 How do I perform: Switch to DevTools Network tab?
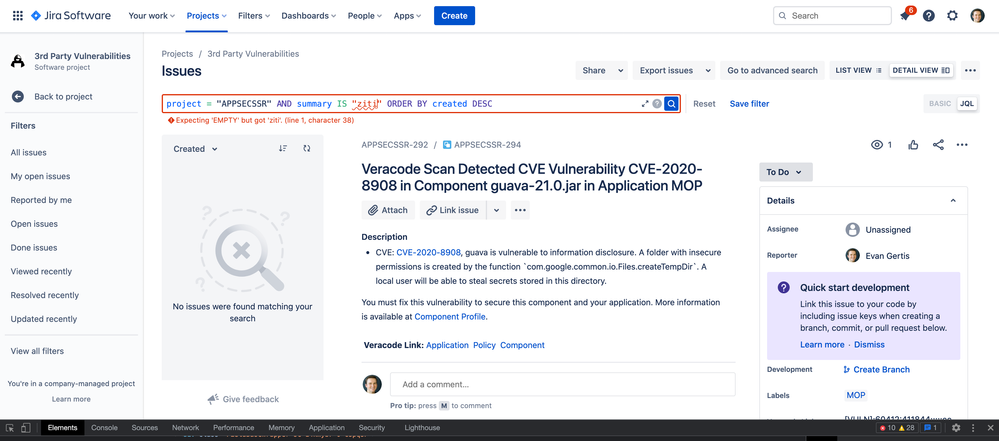(x=185, y=428)
